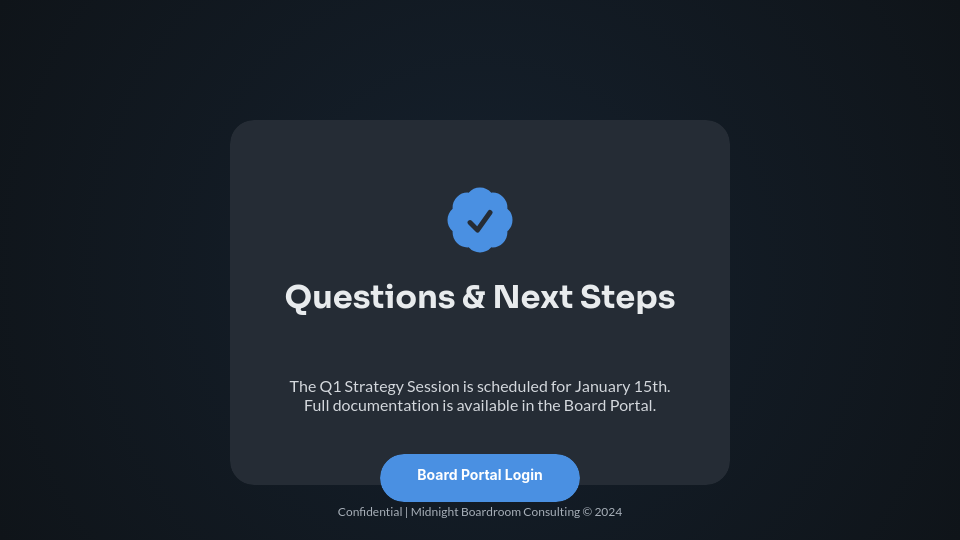
Task: Click the word "Midnight" in the footer
Action: pyautogui.click(x=434, y=512)
